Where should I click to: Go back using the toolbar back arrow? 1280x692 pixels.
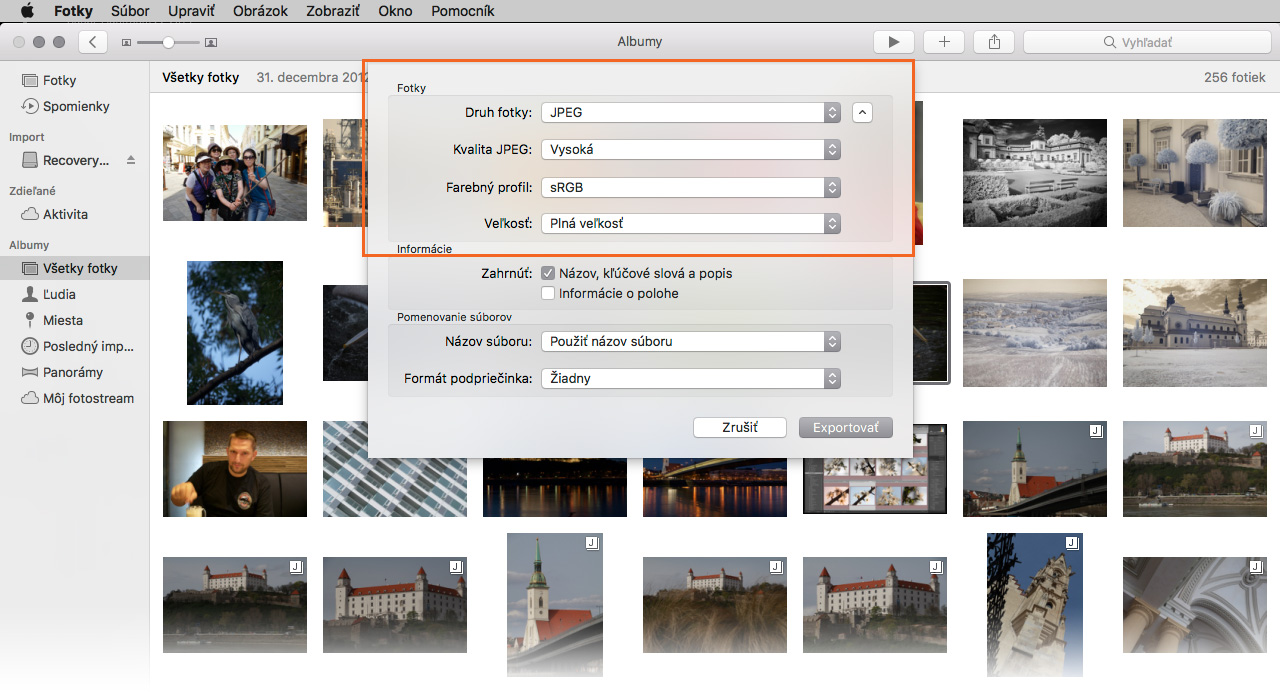coord(93,42)
